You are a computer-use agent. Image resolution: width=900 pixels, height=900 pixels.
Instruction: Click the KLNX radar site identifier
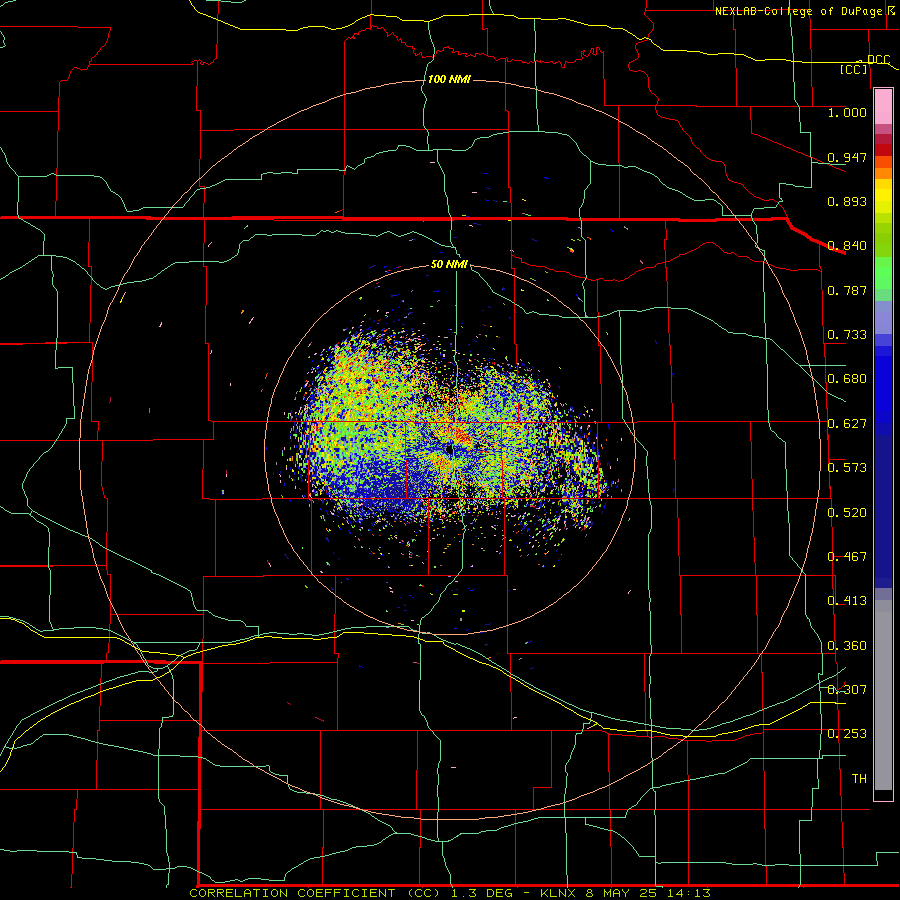point(559,893)
